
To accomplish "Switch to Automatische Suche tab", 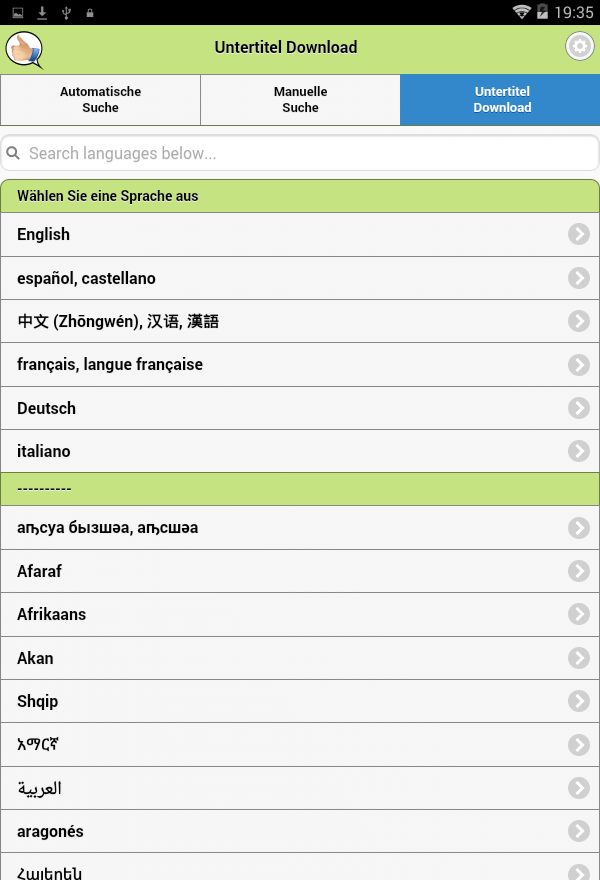I will tap(100, 99).
